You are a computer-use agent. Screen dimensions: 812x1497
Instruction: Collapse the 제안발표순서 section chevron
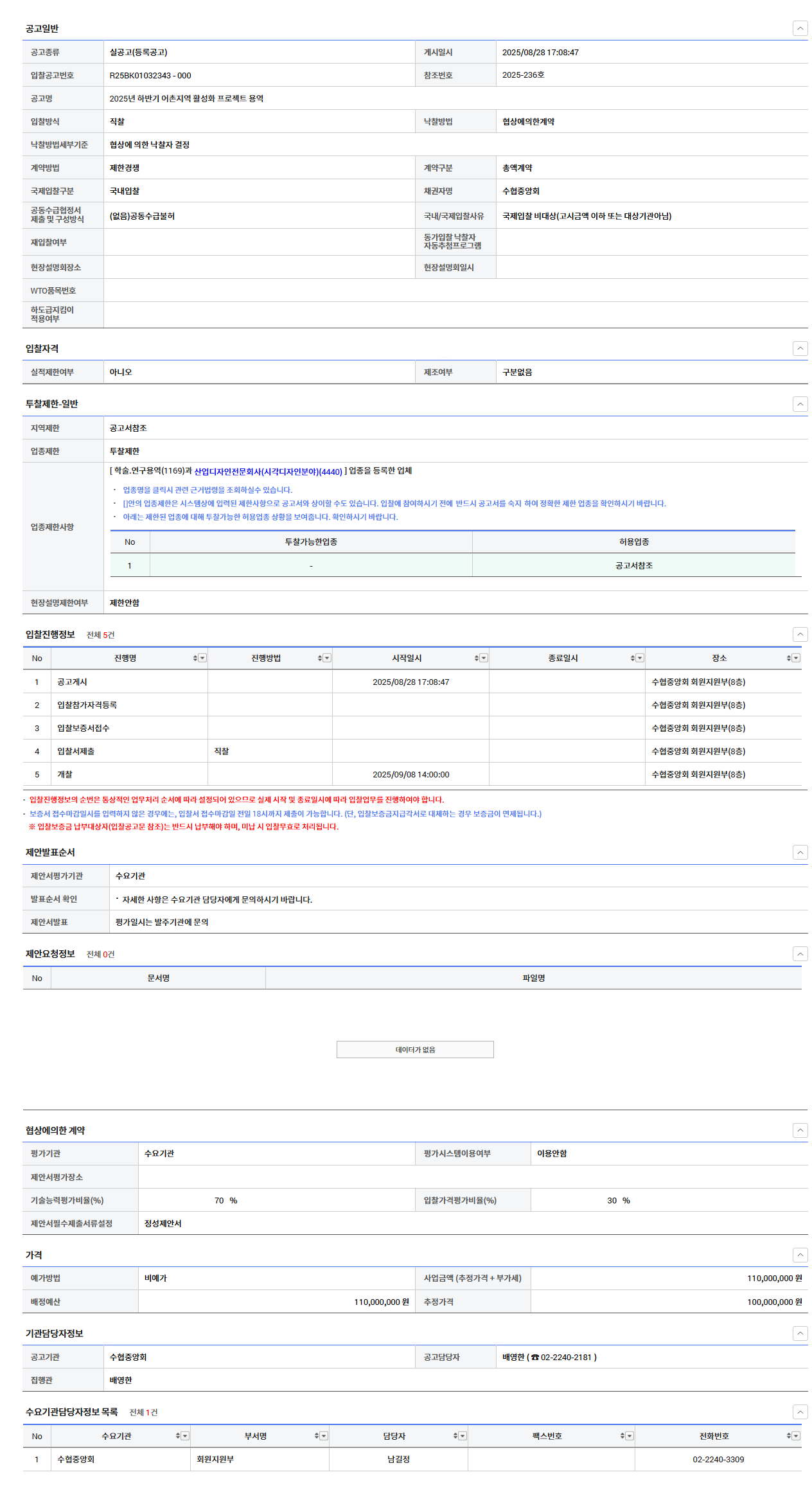[x=800, y=852]
